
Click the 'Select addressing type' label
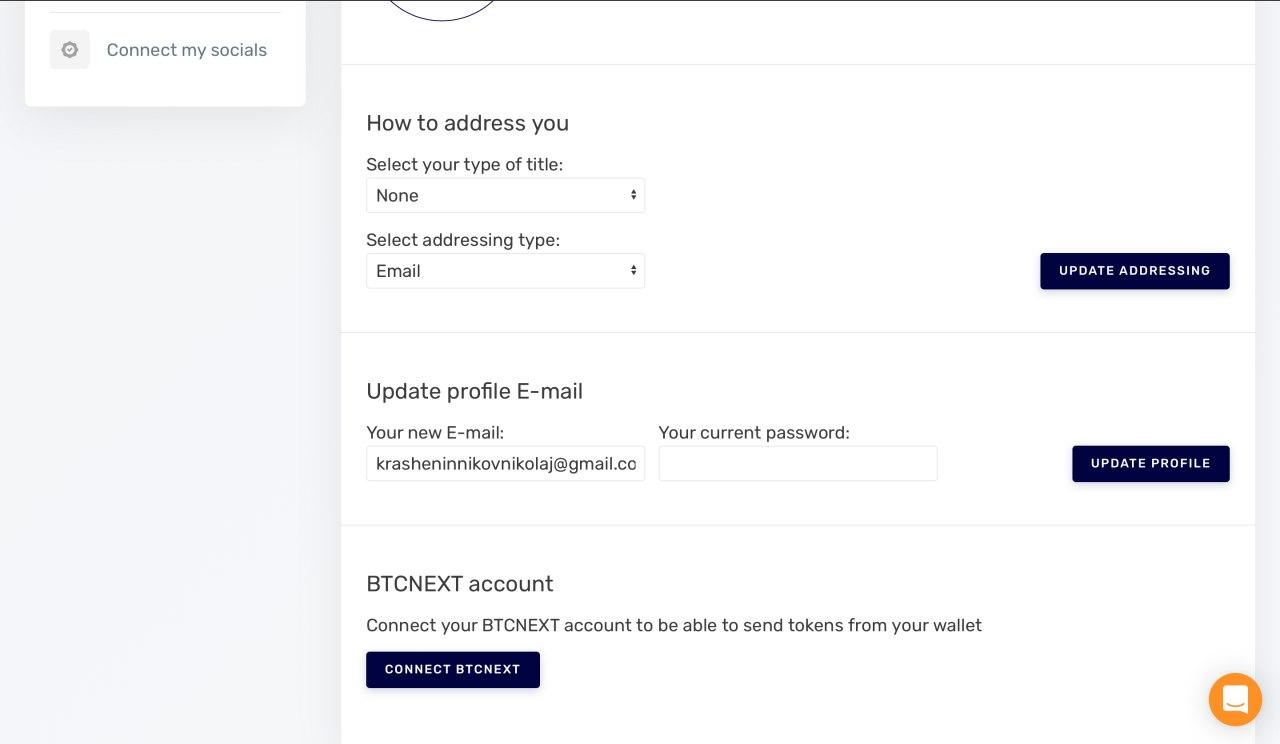pyautogui.click(x=463, y=240)
